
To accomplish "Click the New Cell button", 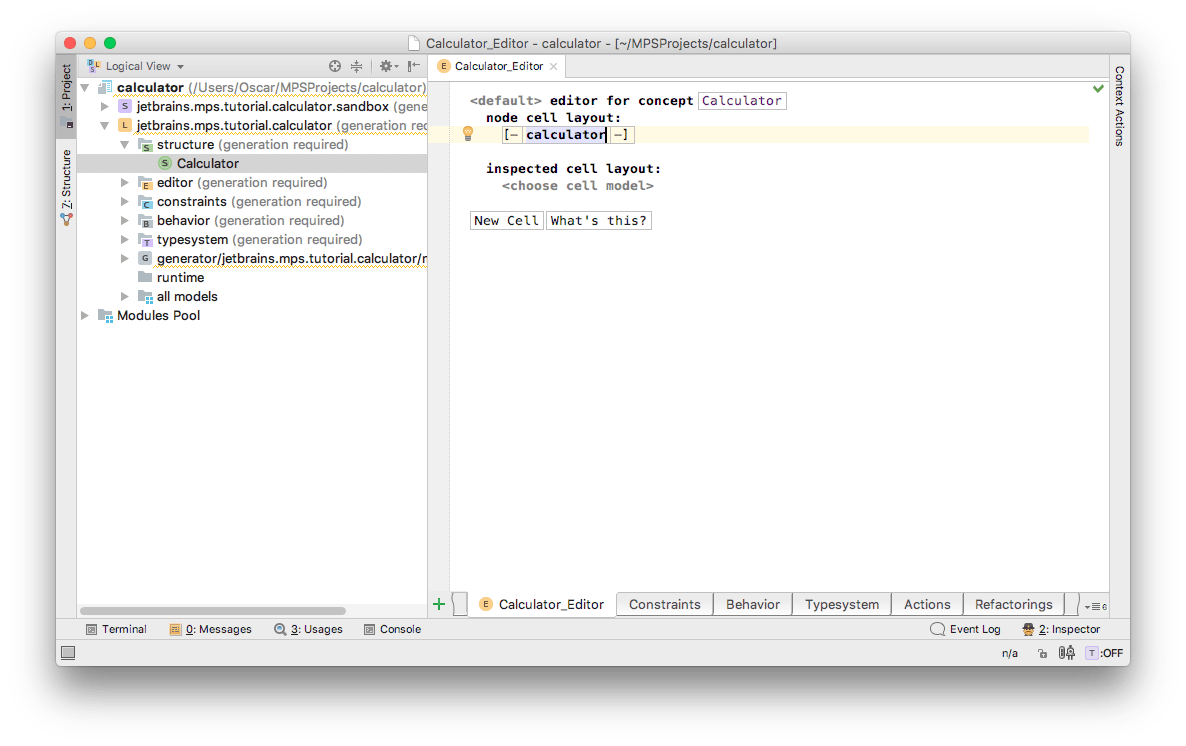I will (x=506, y=220).
